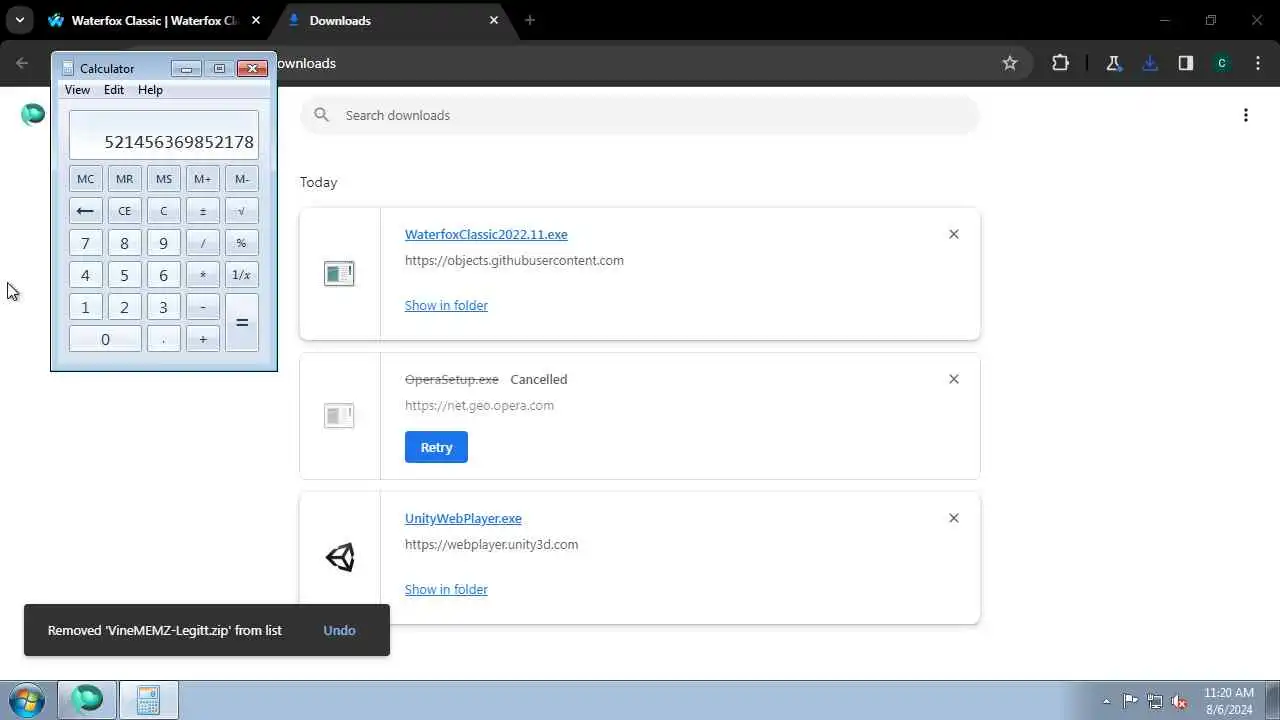Click the search magnifier icon
The height and width of the screenshot is (720, 1280).
[322, 115]
